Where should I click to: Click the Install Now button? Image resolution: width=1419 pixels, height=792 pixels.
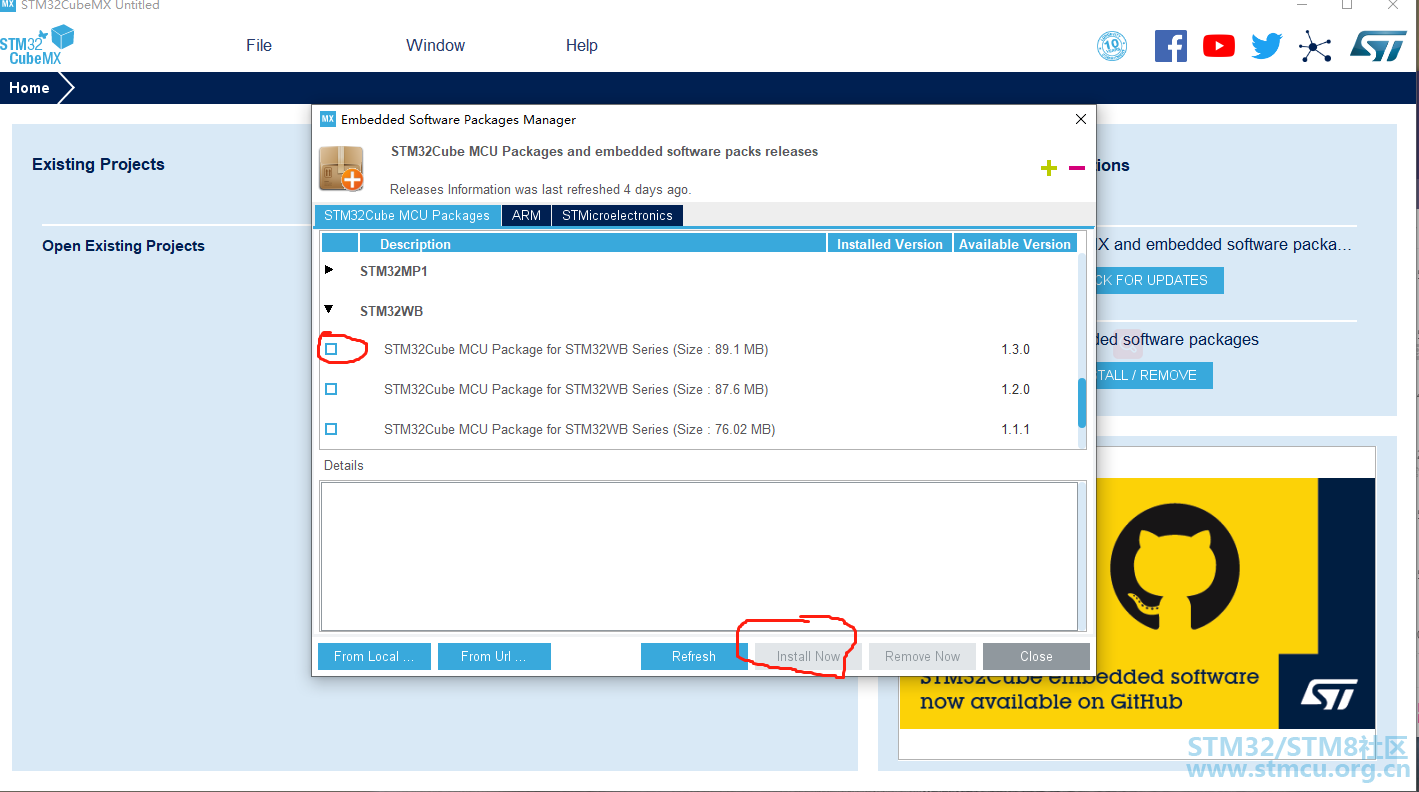pyautogui.click(x=808, y=656)
